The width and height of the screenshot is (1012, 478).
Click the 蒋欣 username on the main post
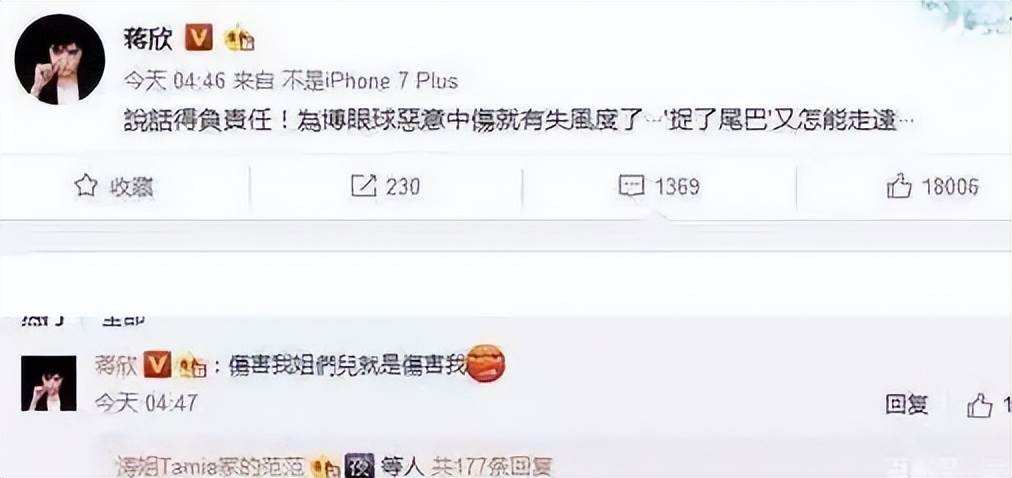149,39
